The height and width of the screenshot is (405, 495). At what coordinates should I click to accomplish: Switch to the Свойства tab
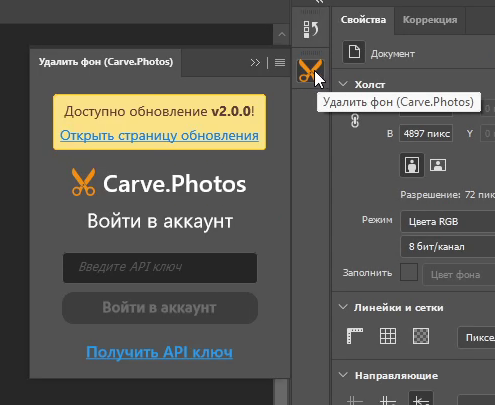pyautogui.click(x=363, y=20)
